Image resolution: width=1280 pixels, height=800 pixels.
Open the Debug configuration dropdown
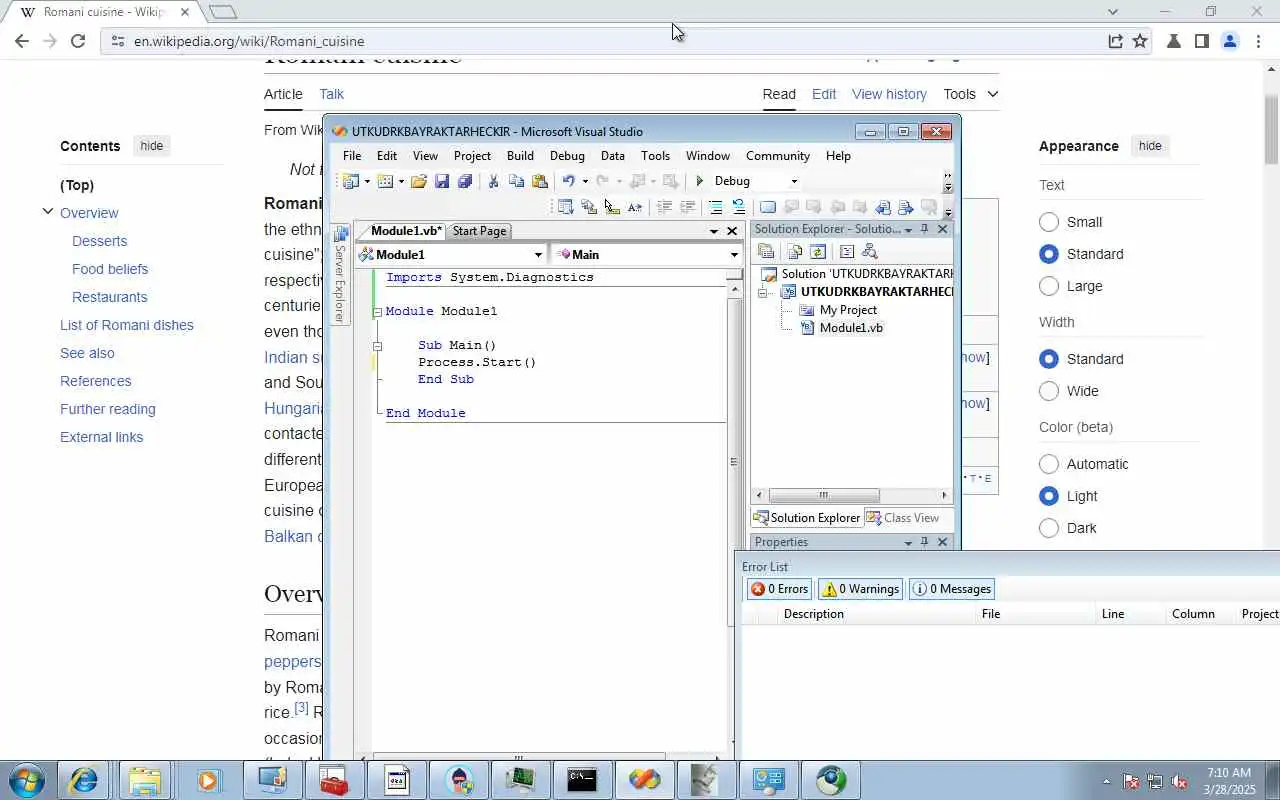[x=794, y=181]
